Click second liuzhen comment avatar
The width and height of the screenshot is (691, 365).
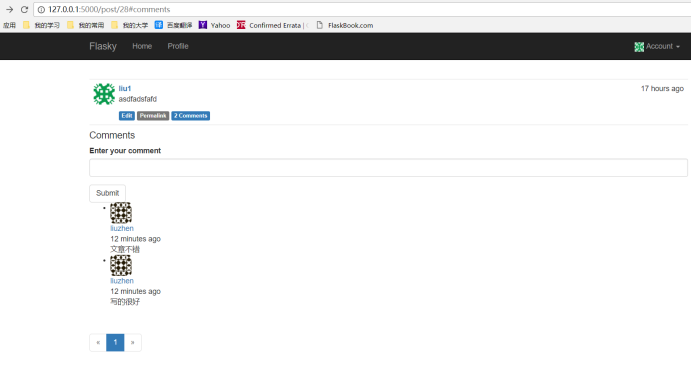pos(121,265)
